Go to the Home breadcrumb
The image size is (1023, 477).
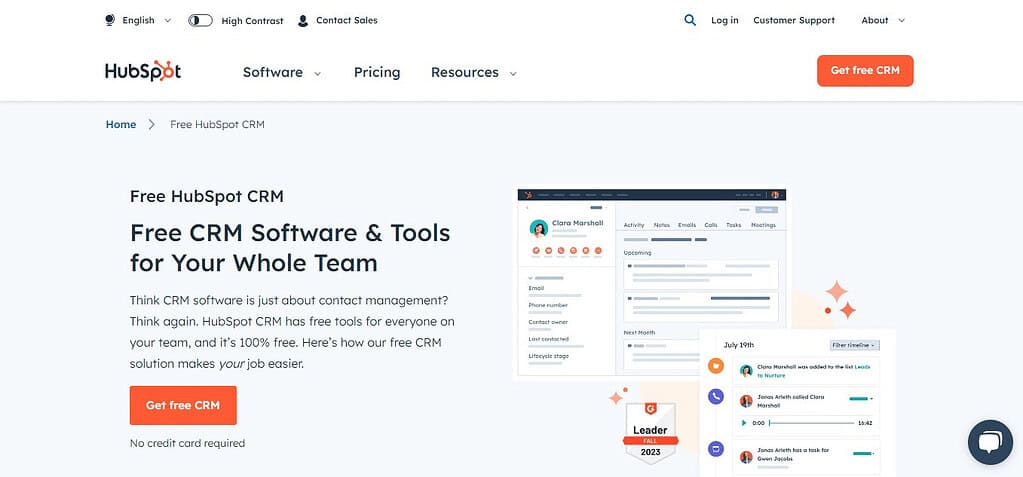[121, 124]
